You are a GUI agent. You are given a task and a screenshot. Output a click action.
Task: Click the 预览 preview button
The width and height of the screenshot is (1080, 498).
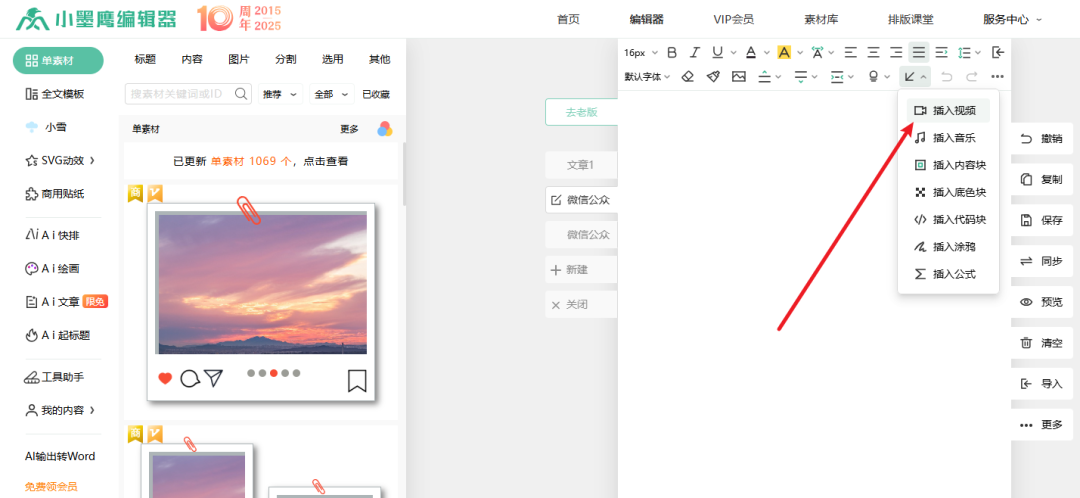pyautogui.click(x=1042, y=302)
